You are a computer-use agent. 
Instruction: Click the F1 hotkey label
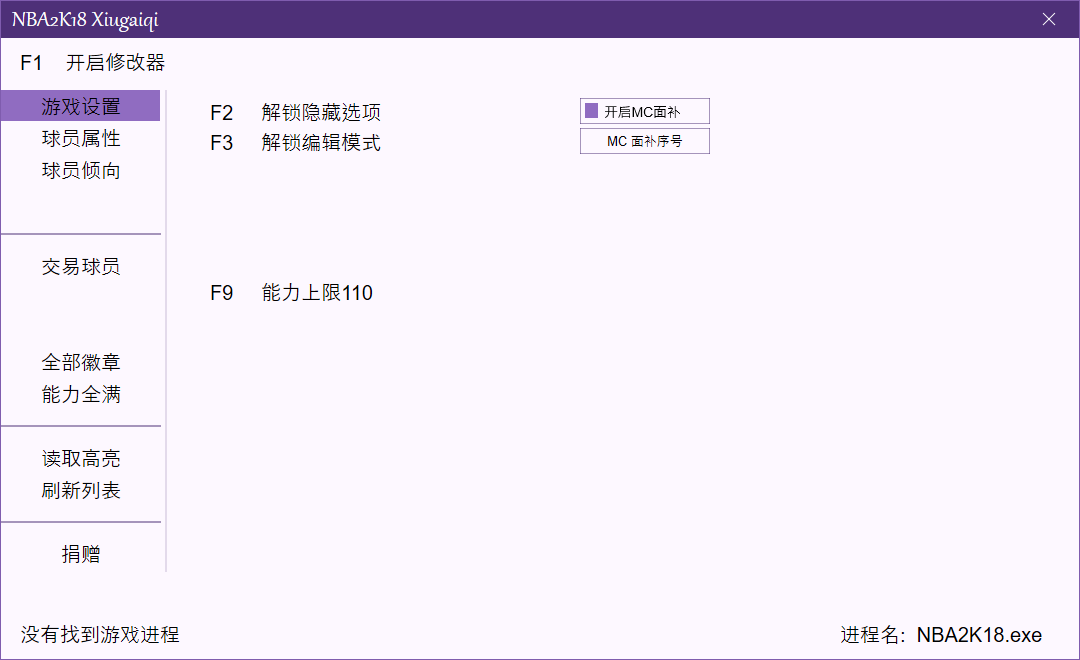click(31, 63)
